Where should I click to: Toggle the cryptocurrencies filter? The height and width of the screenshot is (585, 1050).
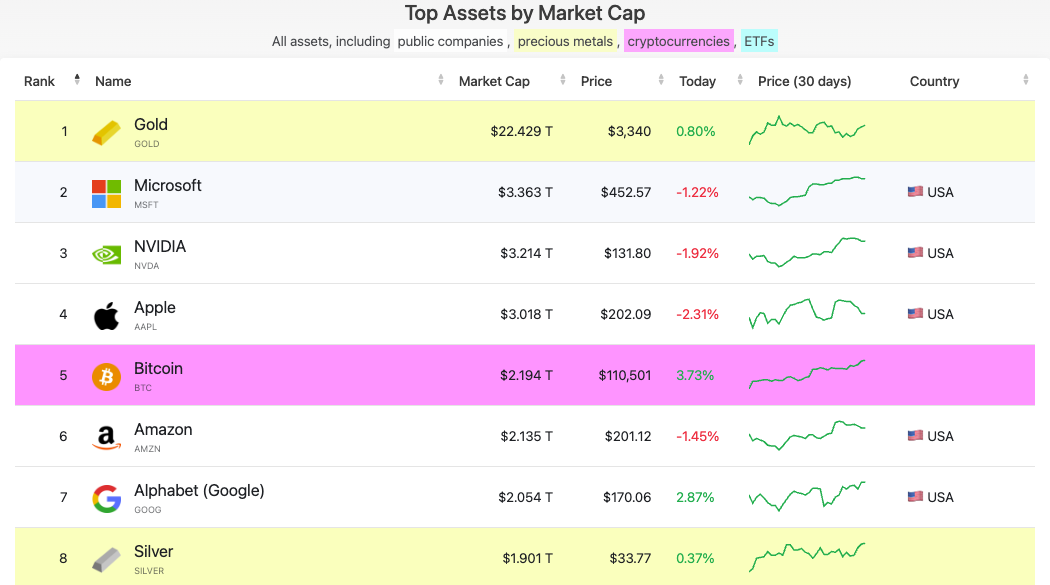678,41
